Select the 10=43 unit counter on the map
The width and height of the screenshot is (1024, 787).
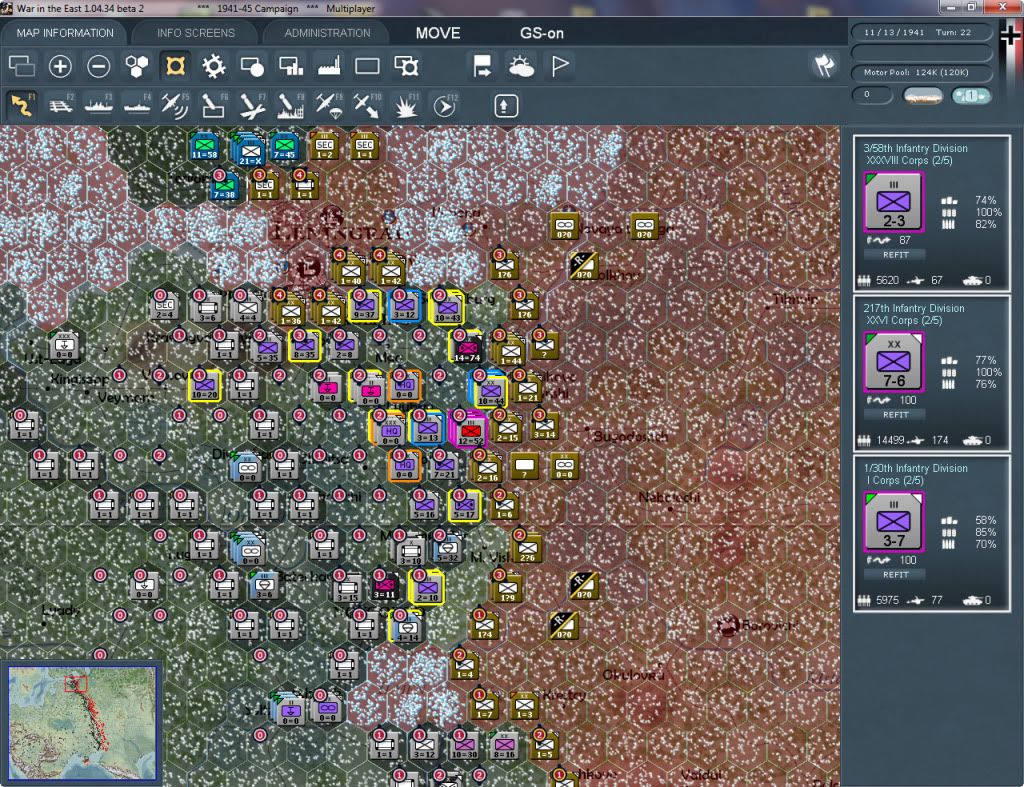447,308
